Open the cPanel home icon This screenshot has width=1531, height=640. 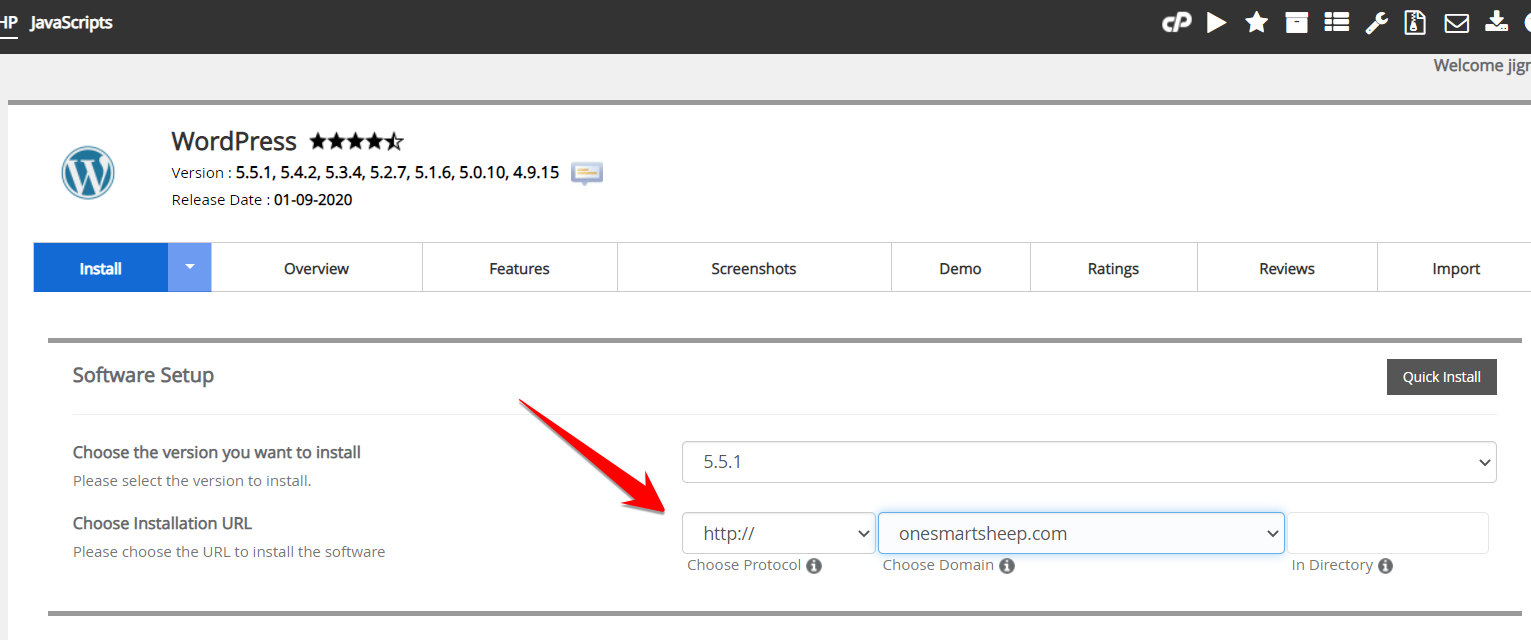[x=1176, y=22]
